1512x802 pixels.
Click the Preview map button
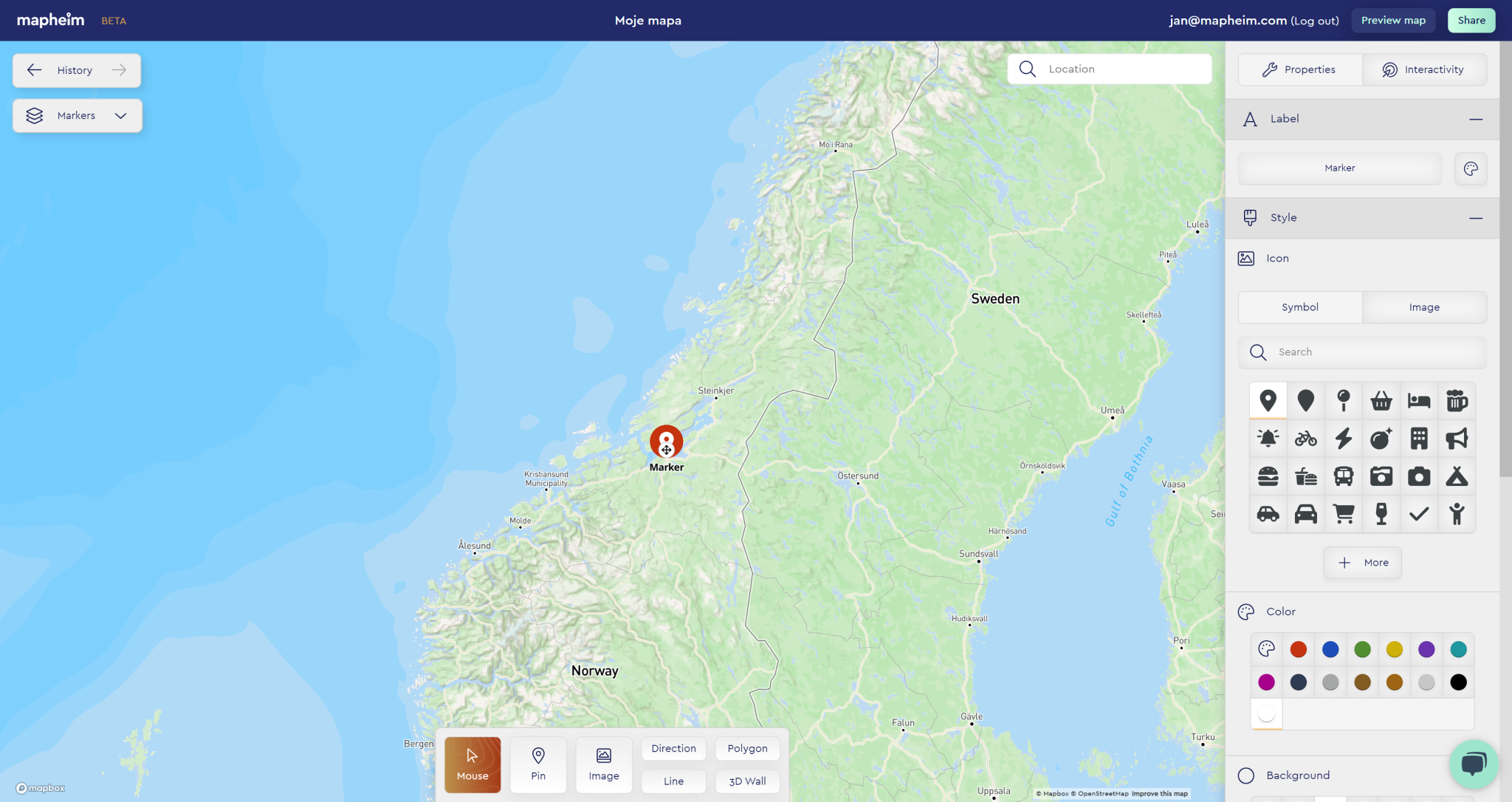tap(1393, 21)
